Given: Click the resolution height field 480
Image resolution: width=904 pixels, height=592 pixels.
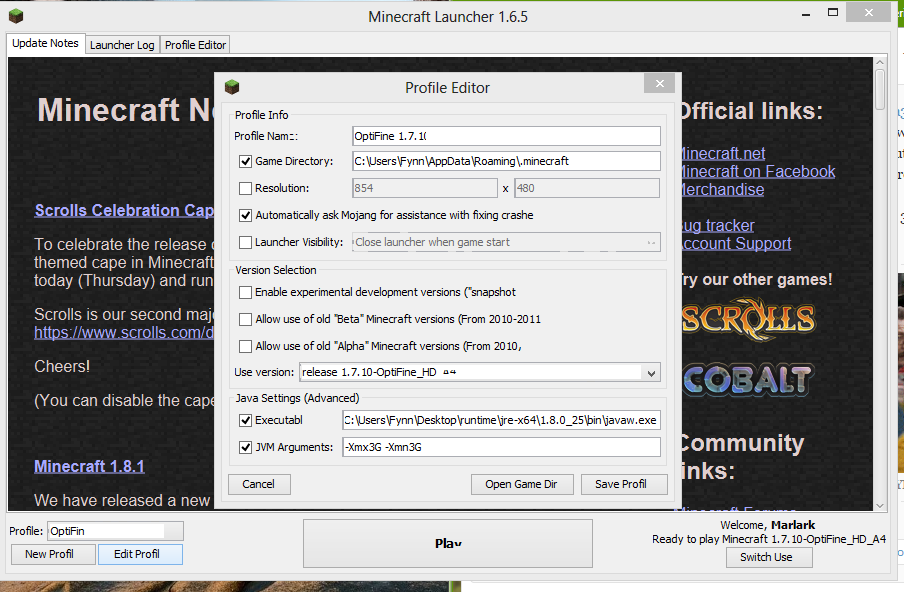Looking at the screenshot, I should coord(587,188).
